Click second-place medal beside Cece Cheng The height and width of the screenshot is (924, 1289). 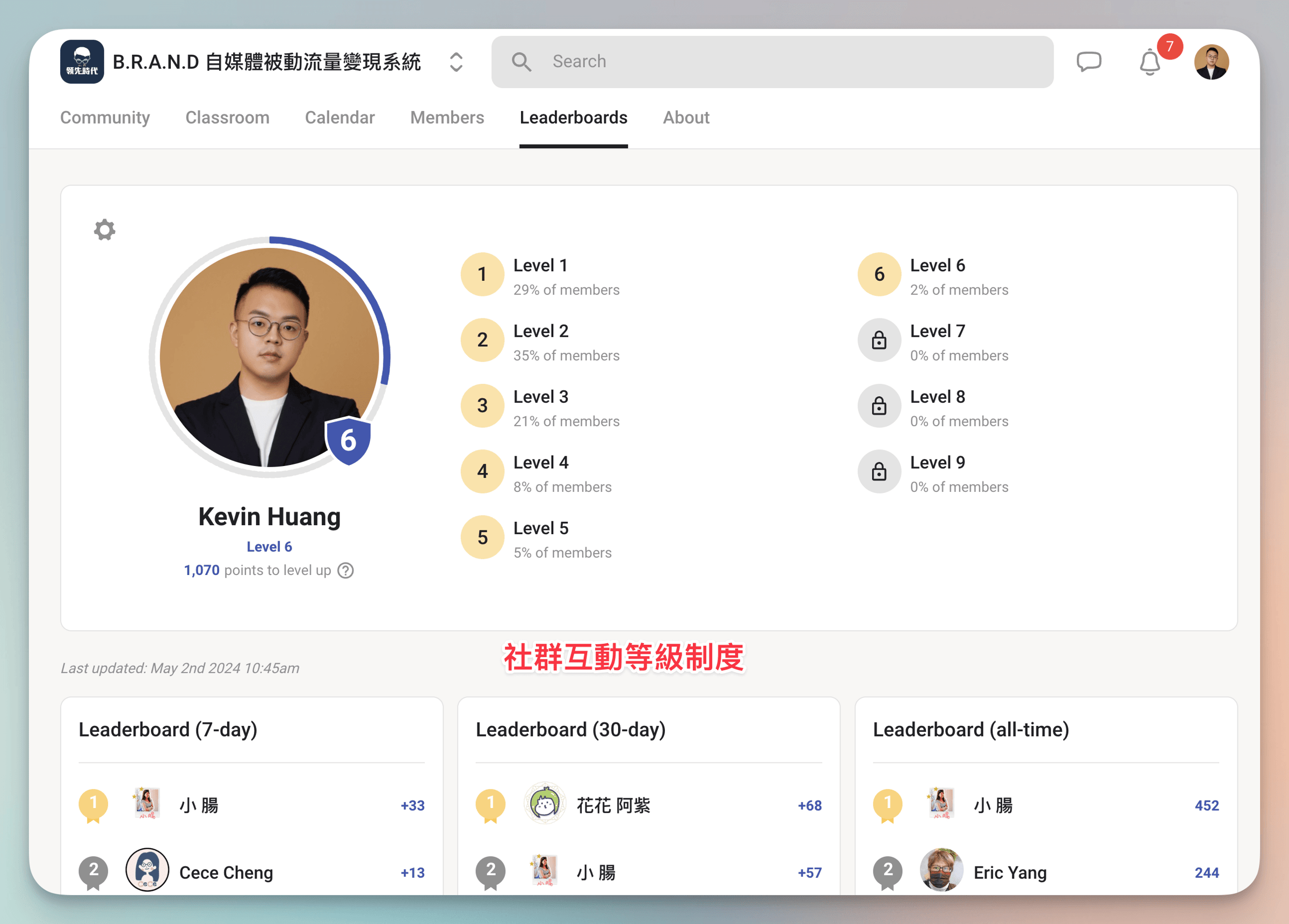[x=93, y=872]
